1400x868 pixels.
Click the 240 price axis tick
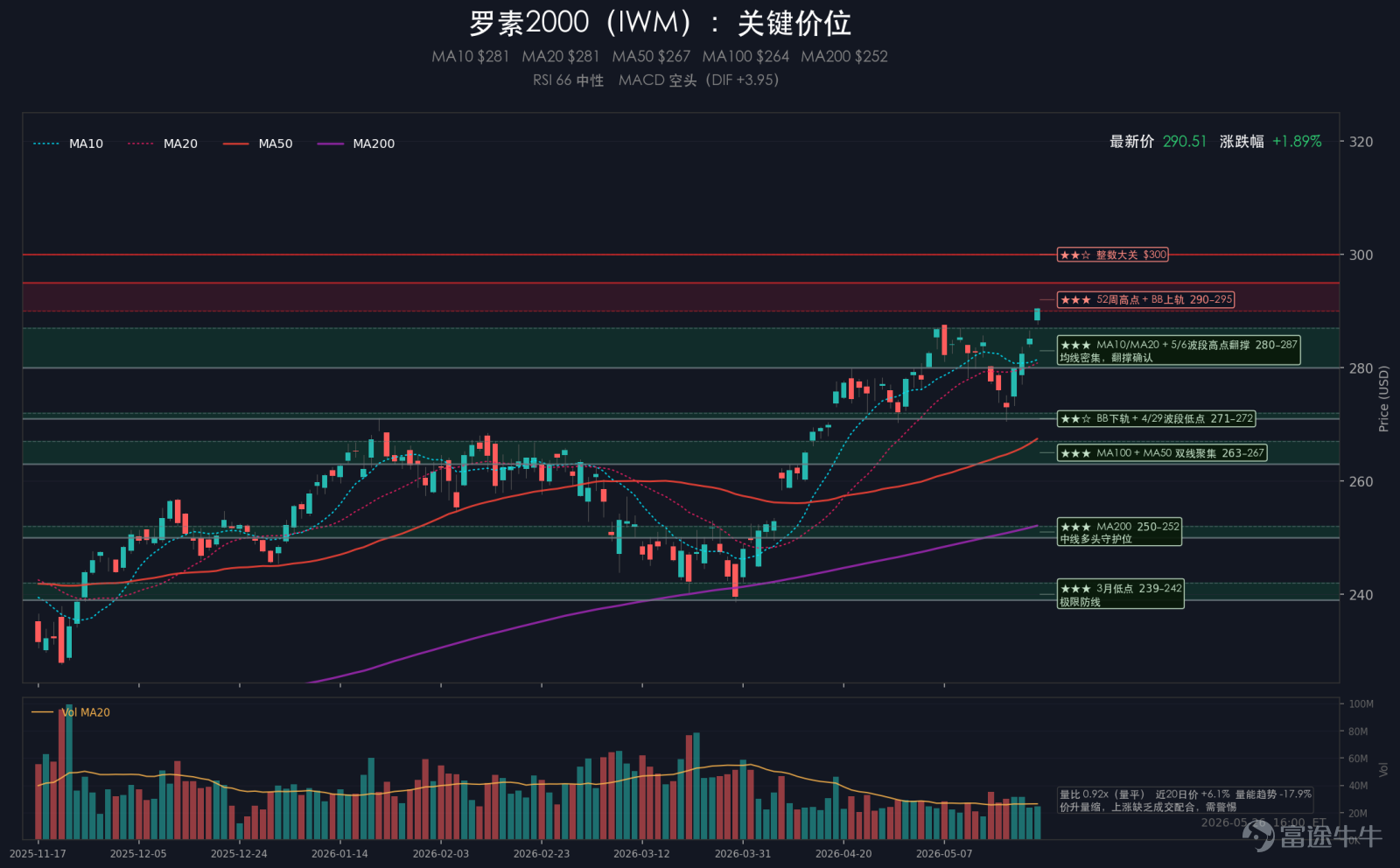tap(1361, 595)
